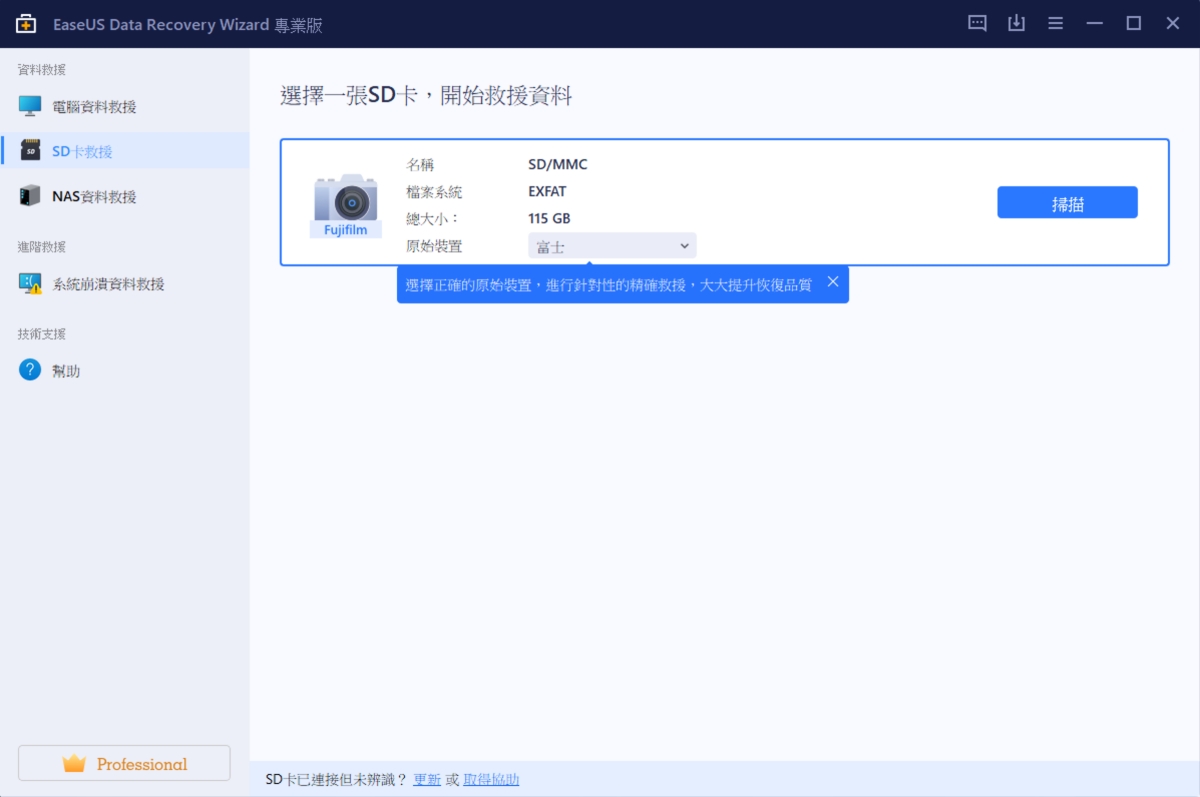
Task: Click the computer monitor icon for 電腦資料救援
Action: tap(30, 106)
